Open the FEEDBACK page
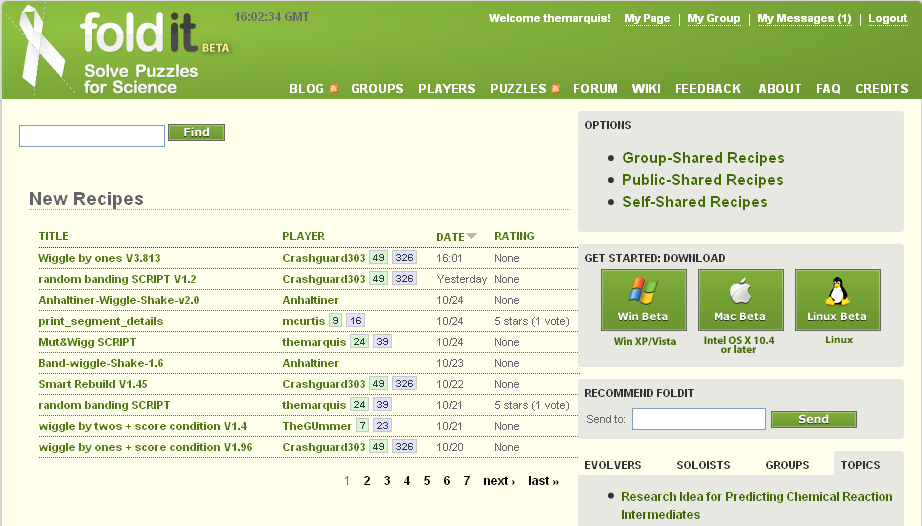The width and height of the screenshot is (922, 526). pos(708,89)
